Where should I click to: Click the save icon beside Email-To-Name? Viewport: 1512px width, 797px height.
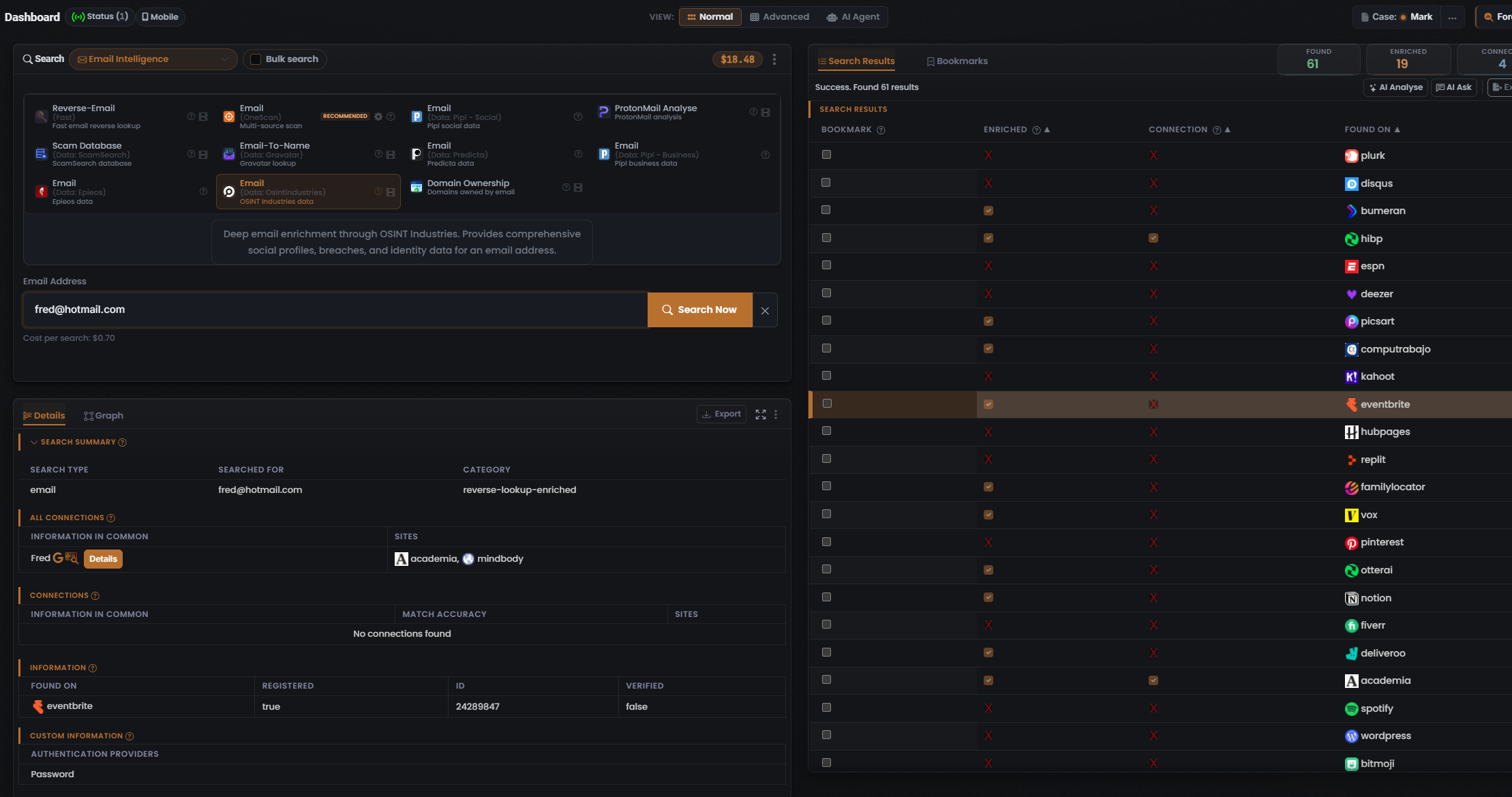tap(391, 154)
